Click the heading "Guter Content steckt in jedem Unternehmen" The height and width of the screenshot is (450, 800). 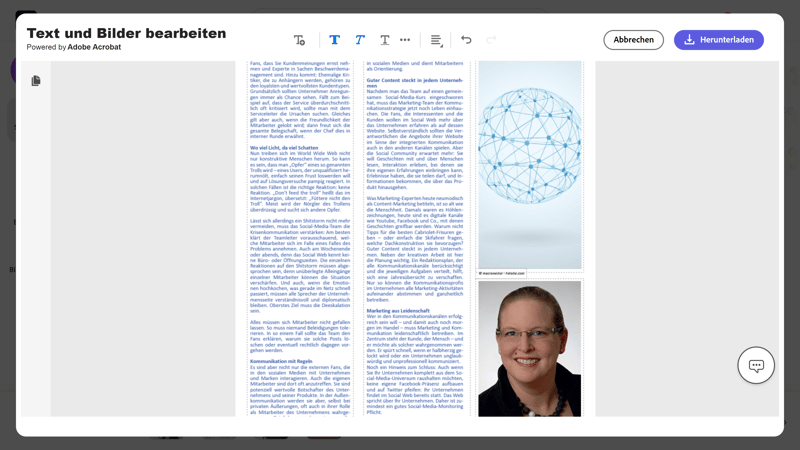click(x=414, y=80)
